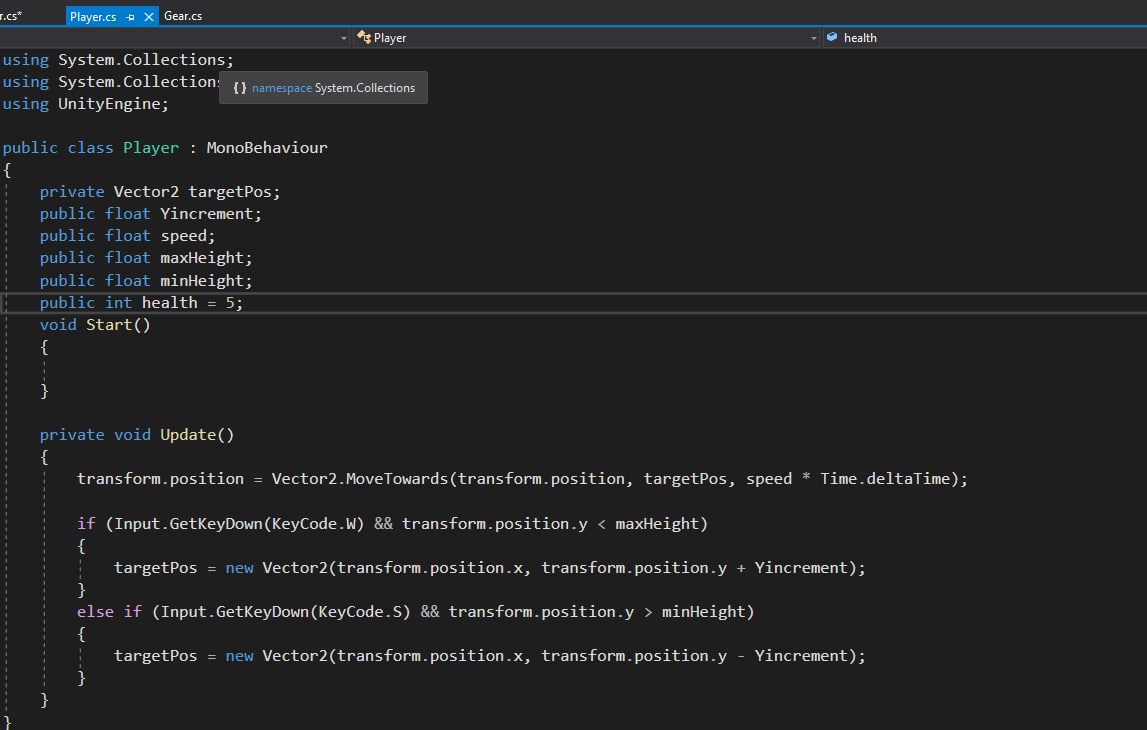Screen dimensions: 1147x730
Task: Open the Player type dropdown arrow
Action: [813, 38]
